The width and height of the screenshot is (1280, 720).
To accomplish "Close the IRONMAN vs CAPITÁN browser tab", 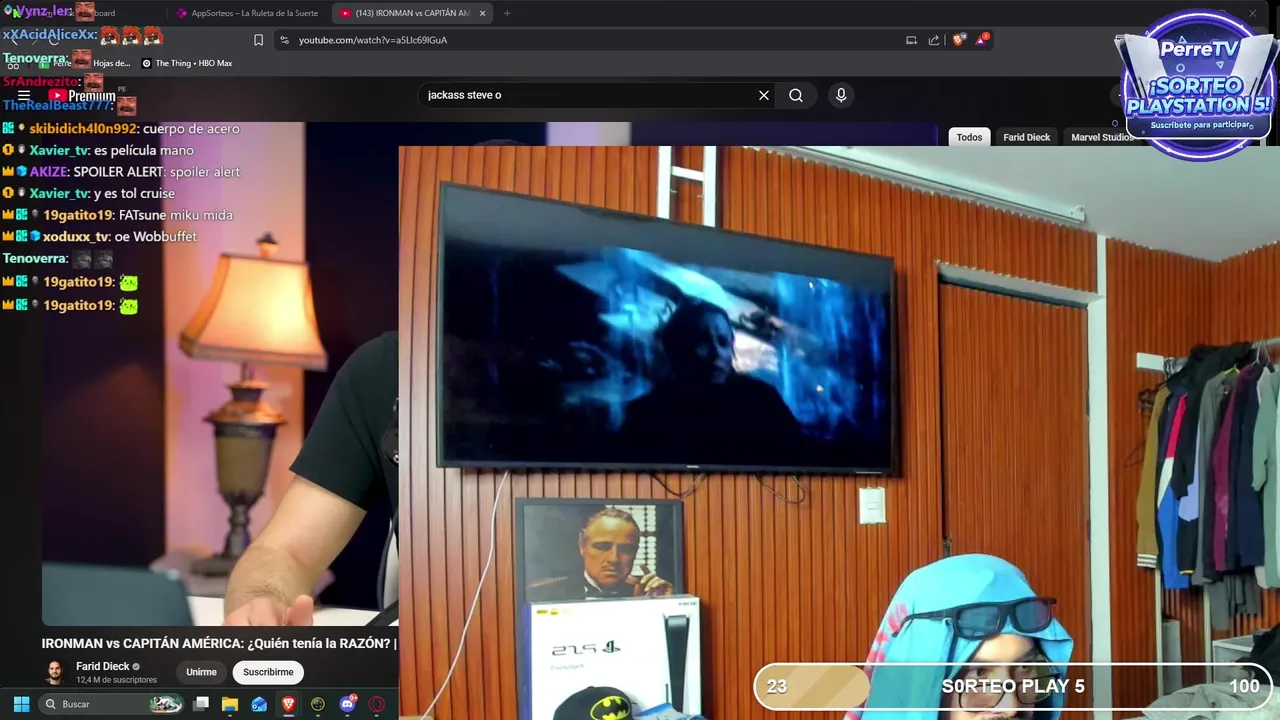I will [x=483, y=13].
